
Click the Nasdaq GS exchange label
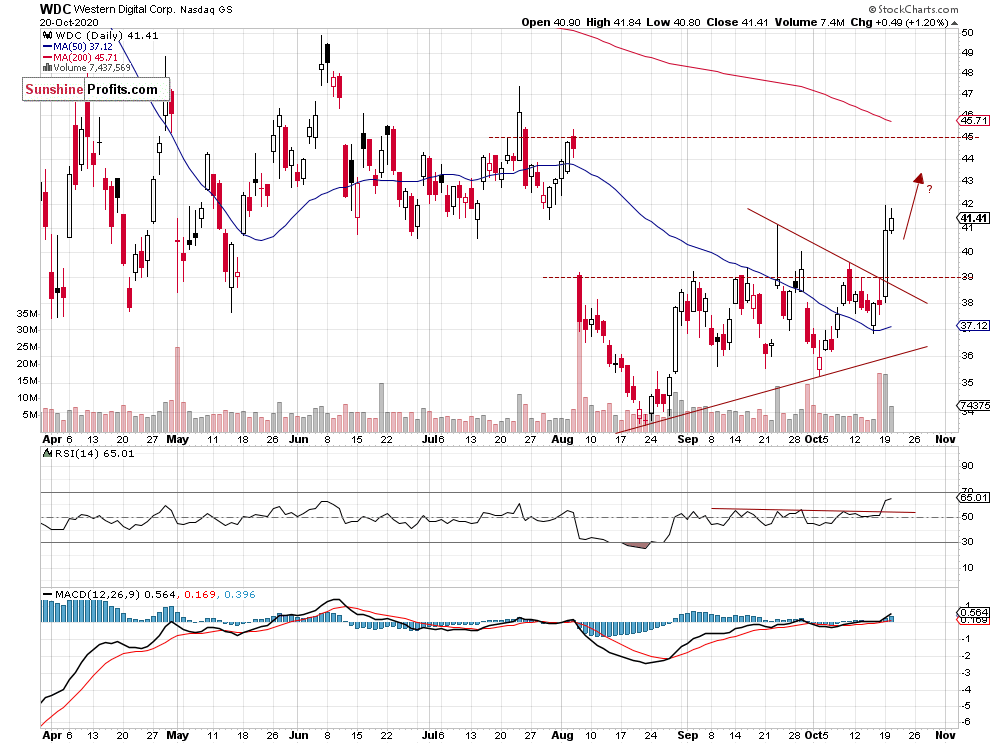pos(206,10)
